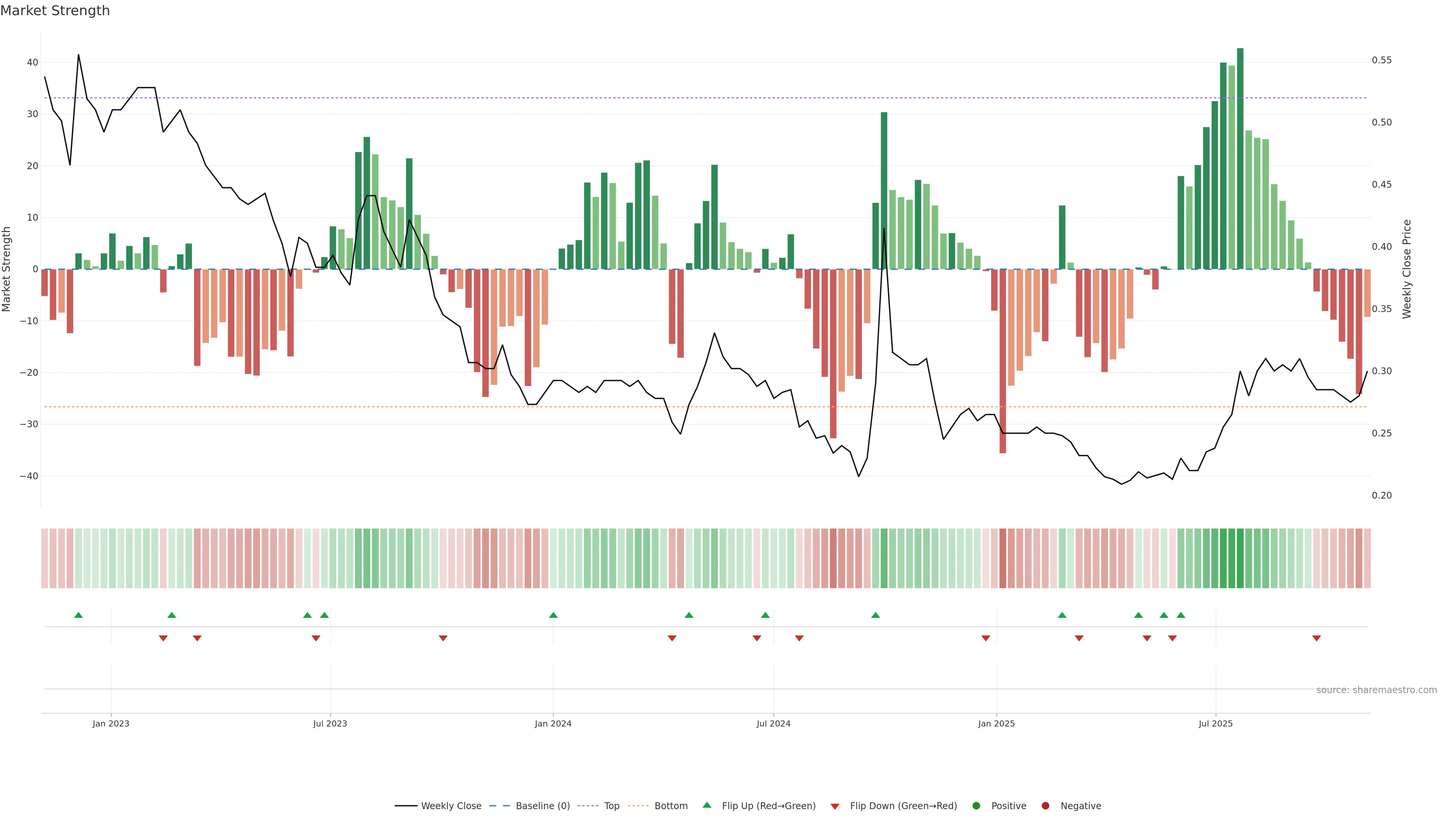Click the darkest green heatmap strip cell
The height and width of the screenshot is (819, 1456).
point(1240,559)
